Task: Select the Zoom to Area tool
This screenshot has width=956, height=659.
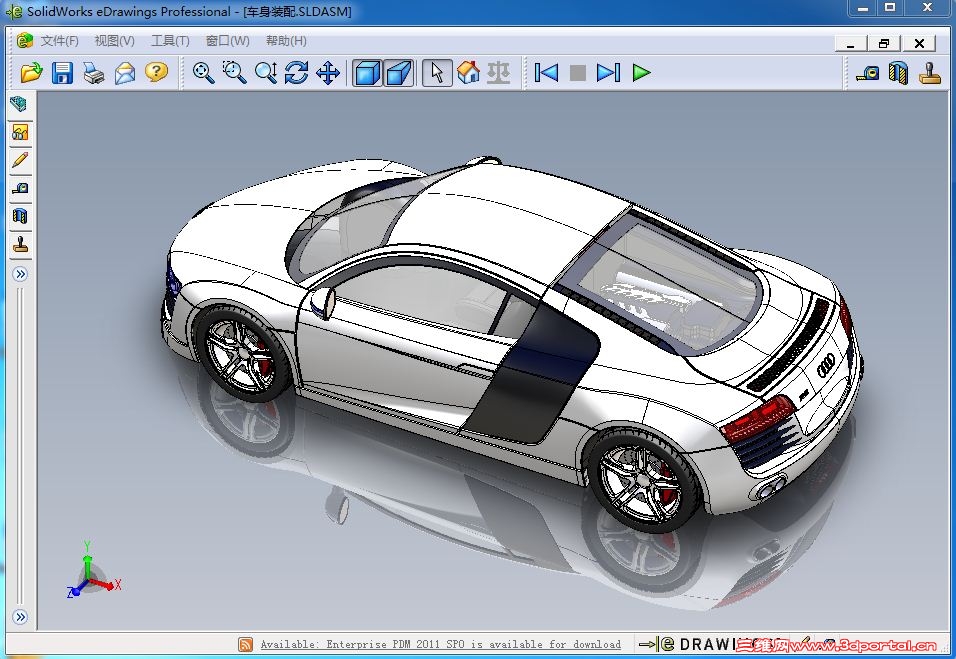Action: coord(234,73)
